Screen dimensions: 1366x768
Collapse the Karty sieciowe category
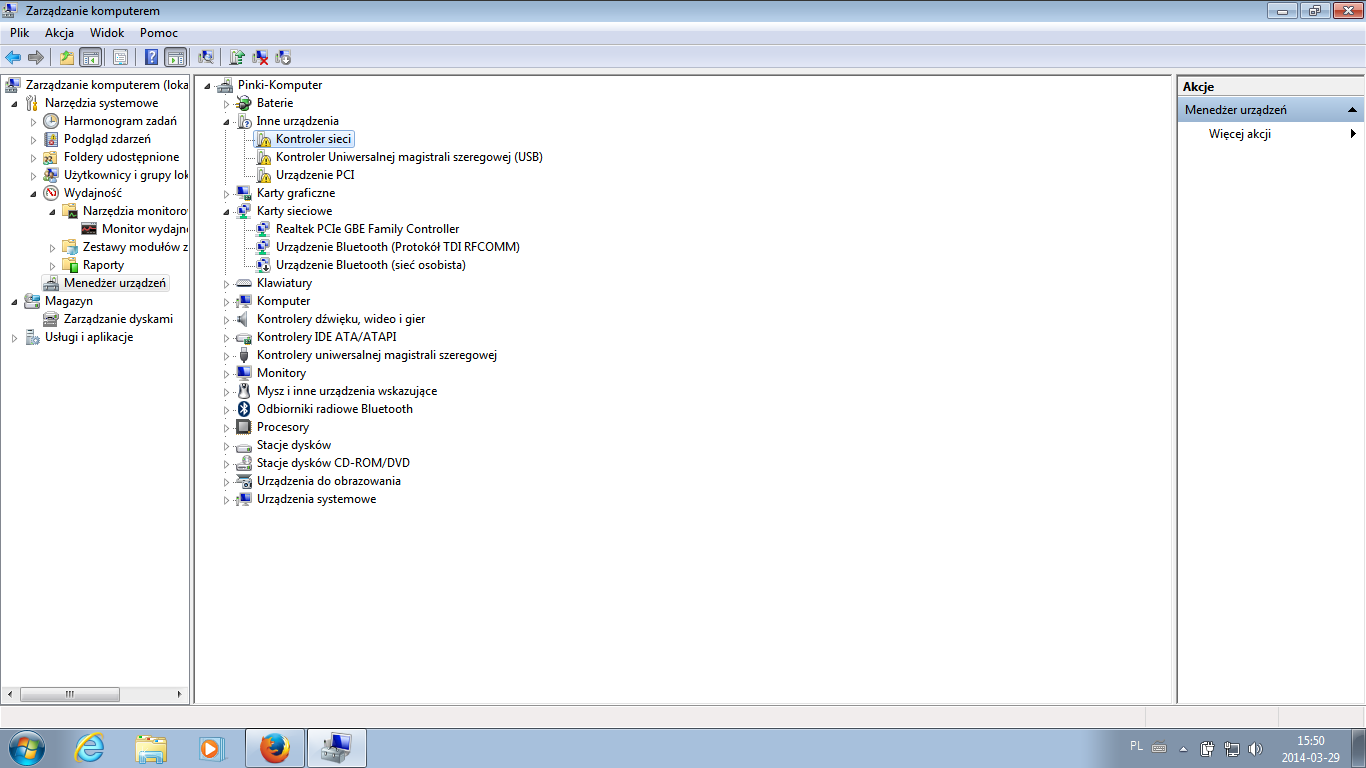227,211
